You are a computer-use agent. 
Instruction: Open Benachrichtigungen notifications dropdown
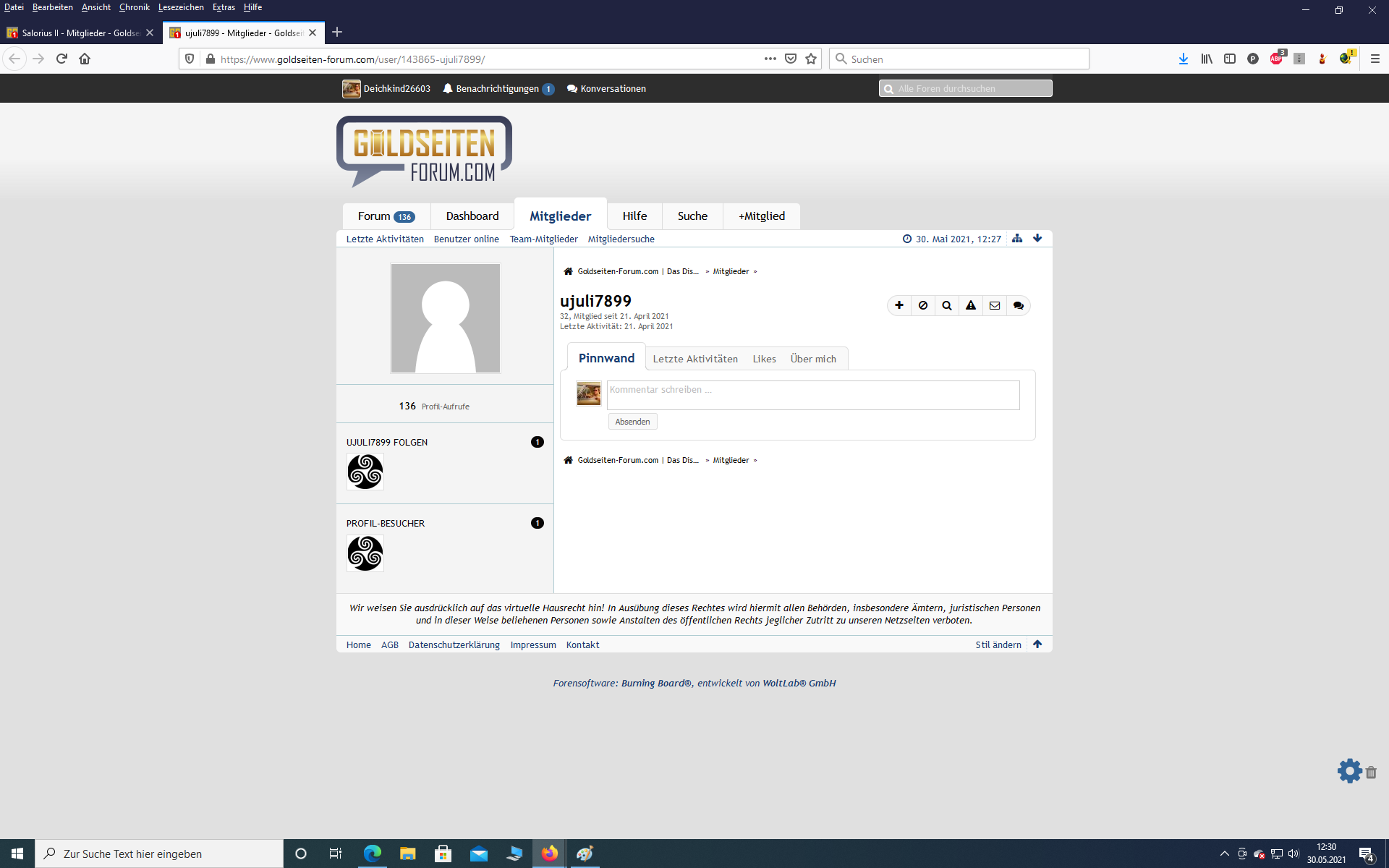point(498,88)
